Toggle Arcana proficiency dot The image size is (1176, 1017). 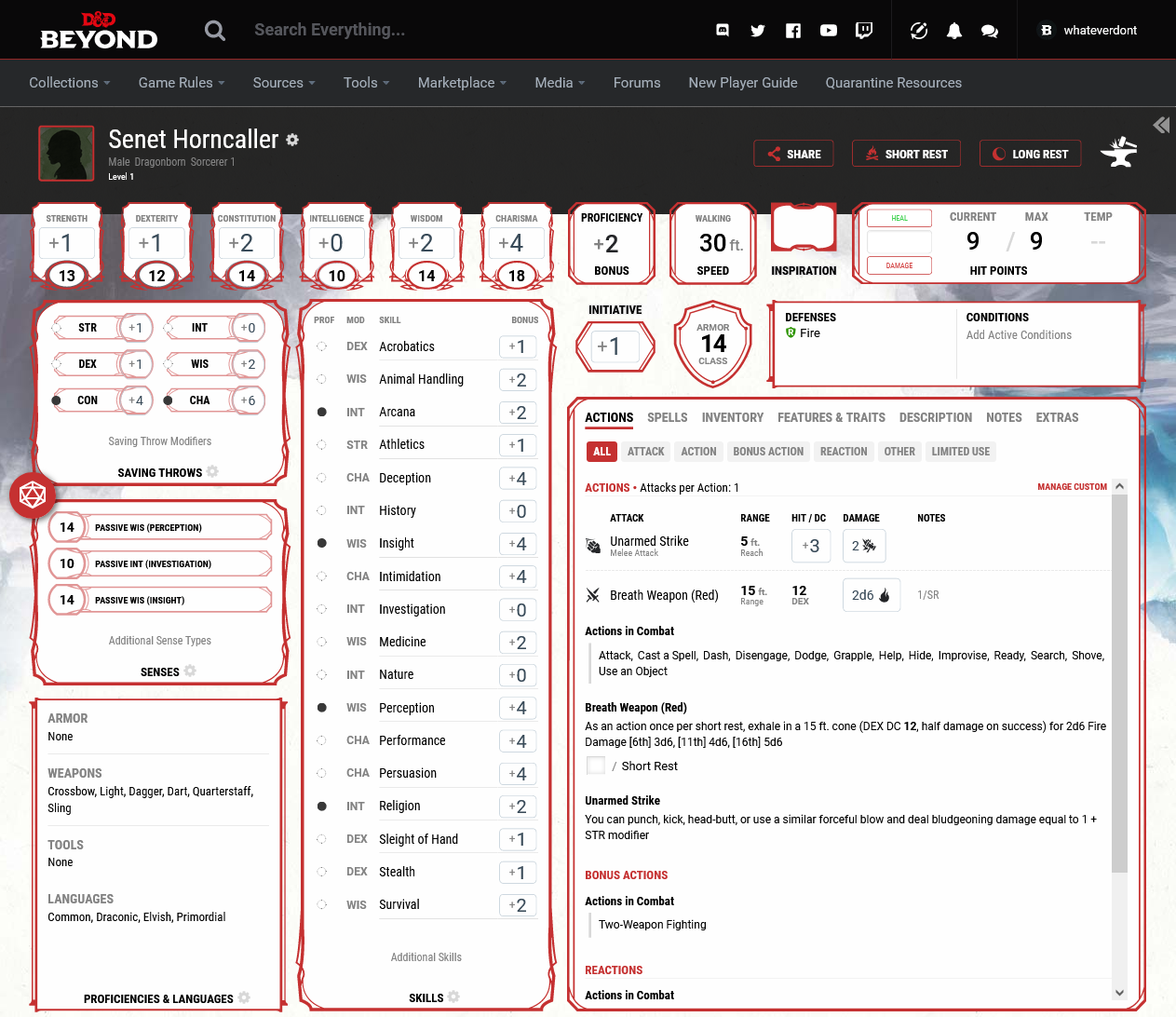click(322, 412)
